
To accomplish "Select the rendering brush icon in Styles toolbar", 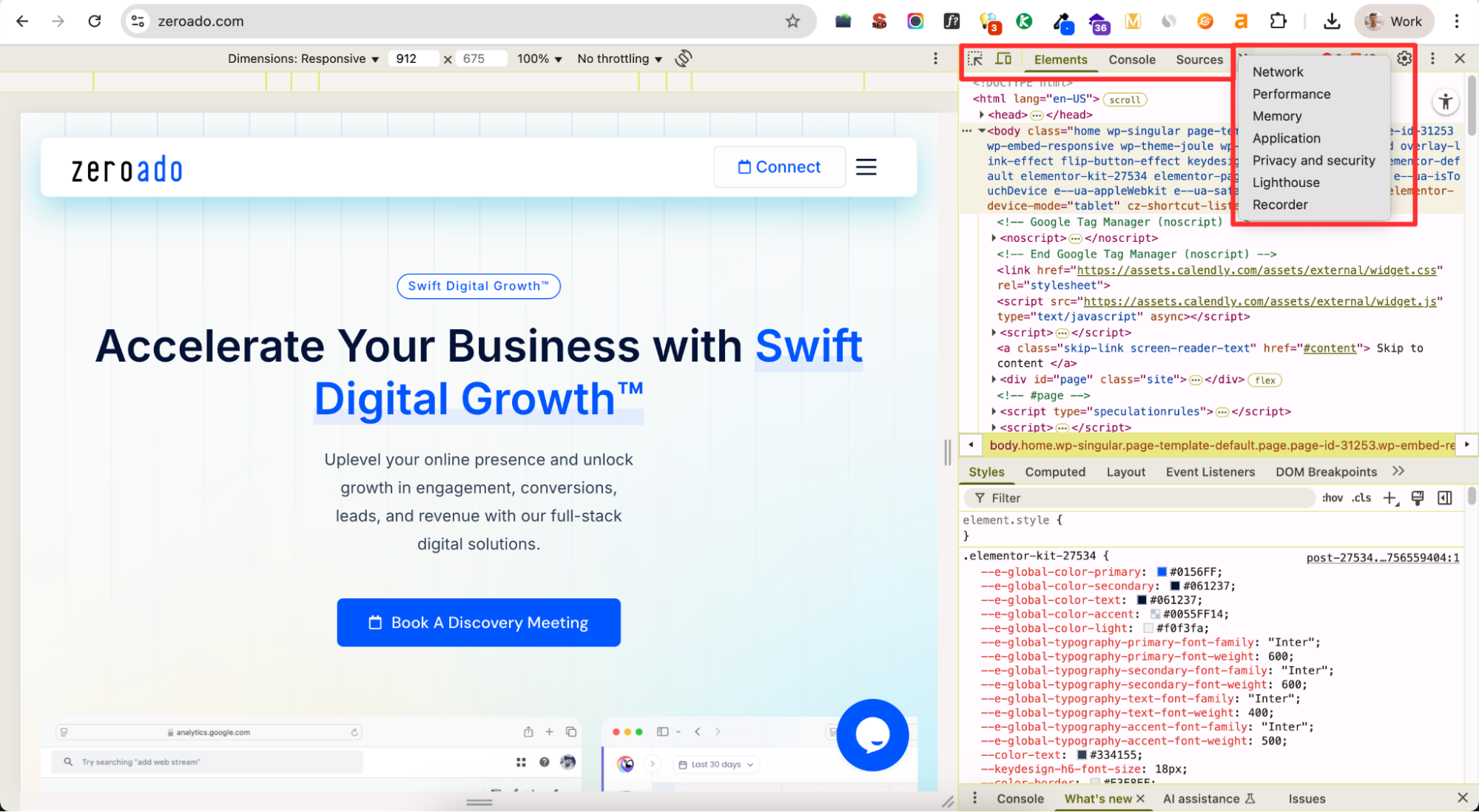I will [x=1418, y=498].
